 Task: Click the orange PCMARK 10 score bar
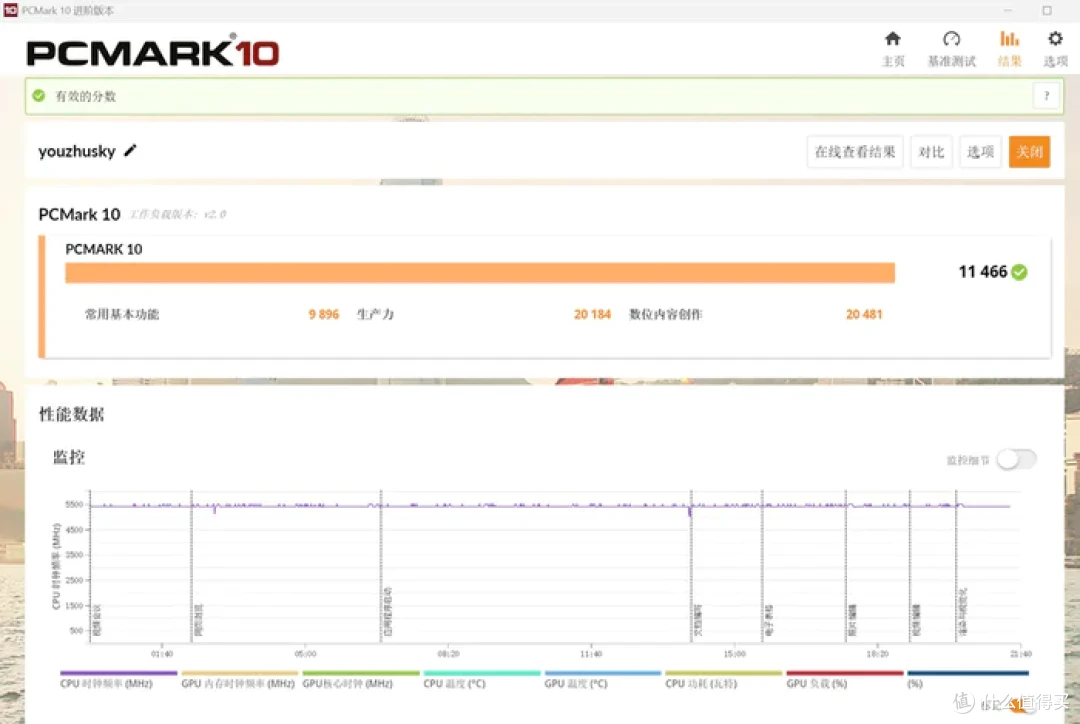tap(479, 273)
